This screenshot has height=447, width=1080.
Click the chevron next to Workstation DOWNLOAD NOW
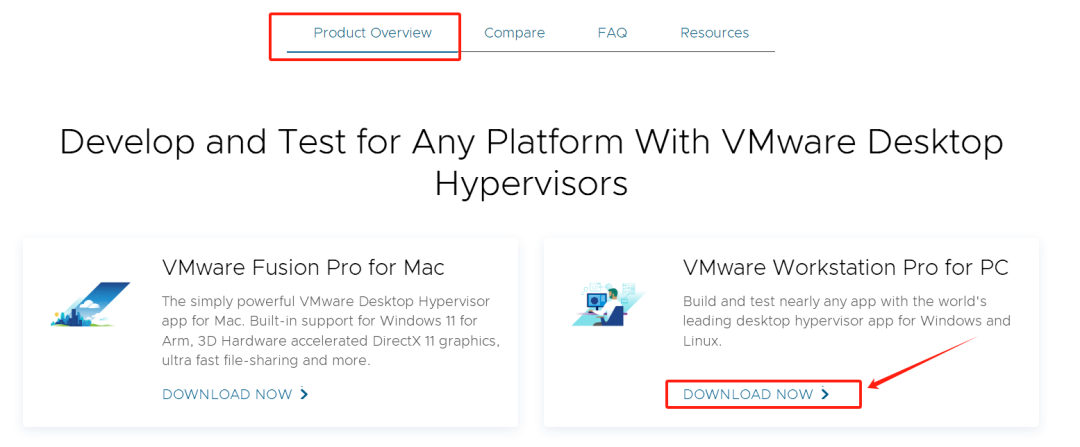pos(825,394)
